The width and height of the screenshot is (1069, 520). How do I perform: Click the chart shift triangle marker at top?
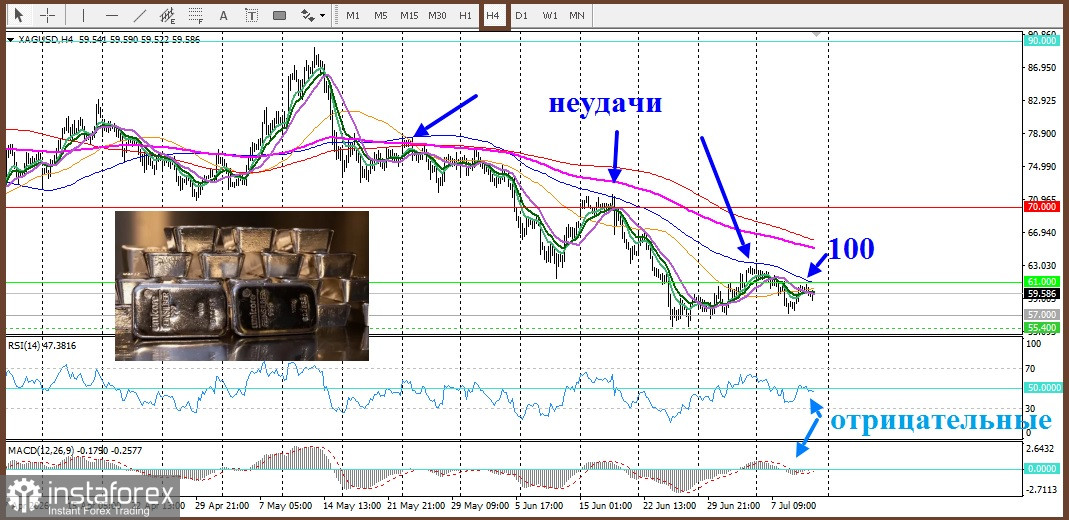coord(817,33)
